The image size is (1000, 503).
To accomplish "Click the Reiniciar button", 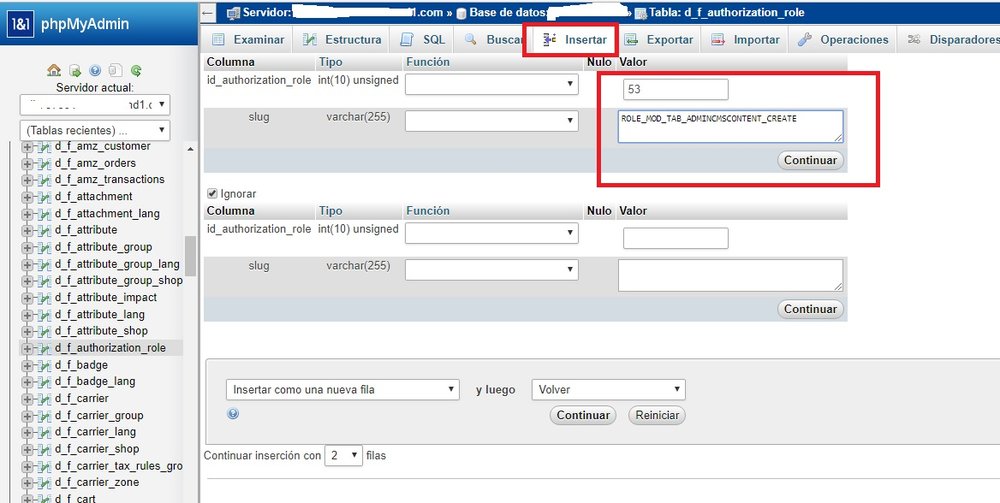I will (x=657, y=415).
